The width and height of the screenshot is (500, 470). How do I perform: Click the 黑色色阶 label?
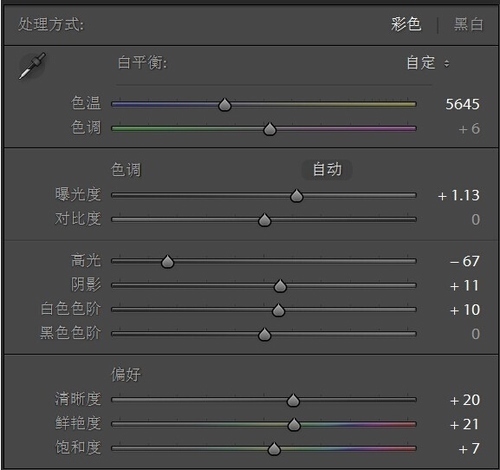tap(70, 333)
